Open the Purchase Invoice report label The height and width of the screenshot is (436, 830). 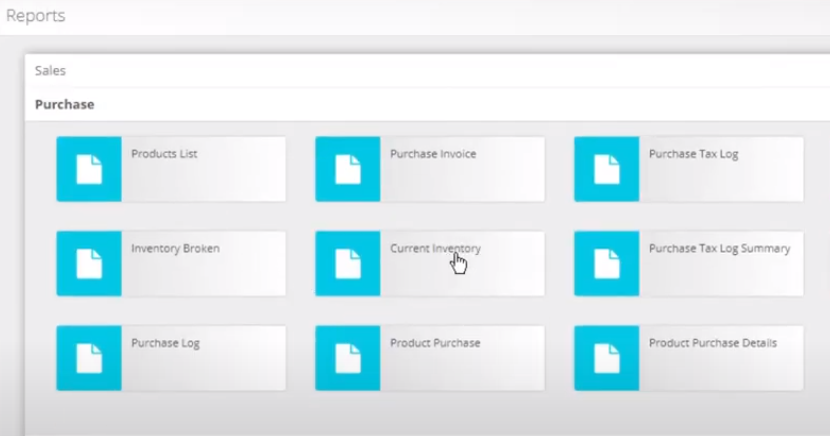pyautogui.click(x=433, y=154)
